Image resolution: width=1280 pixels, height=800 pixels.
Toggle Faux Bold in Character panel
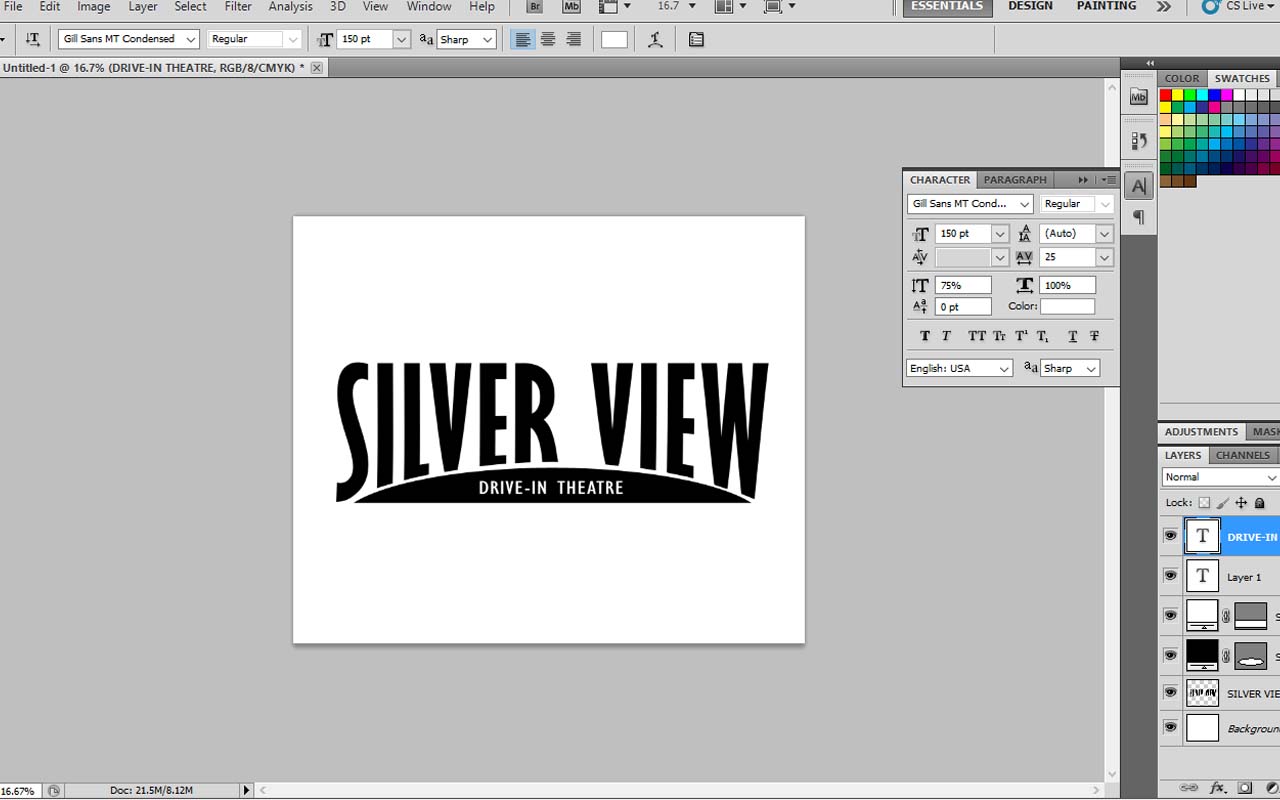[x=924, y=336]
